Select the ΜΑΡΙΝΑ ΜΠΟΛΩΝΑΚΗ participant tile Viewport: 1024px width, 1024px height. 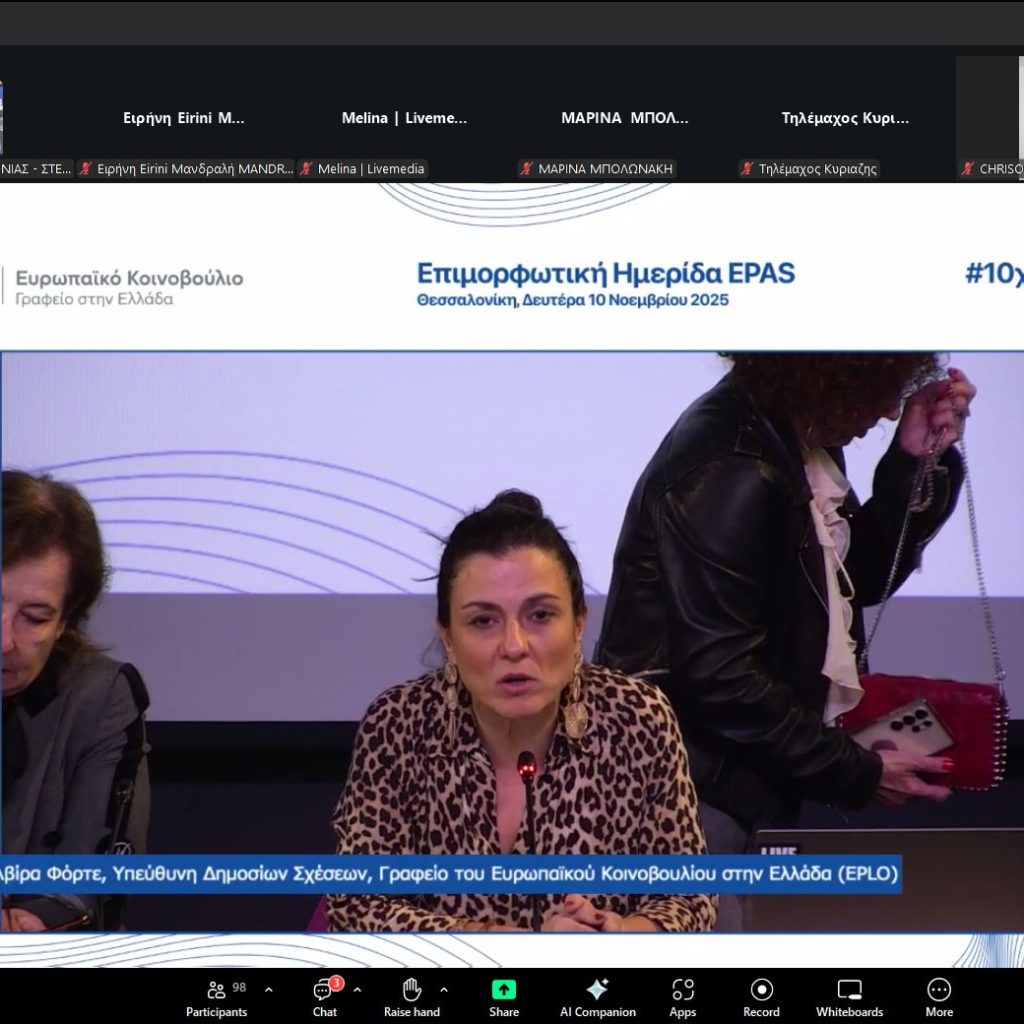pyautogui.click(x=624, y=118)
